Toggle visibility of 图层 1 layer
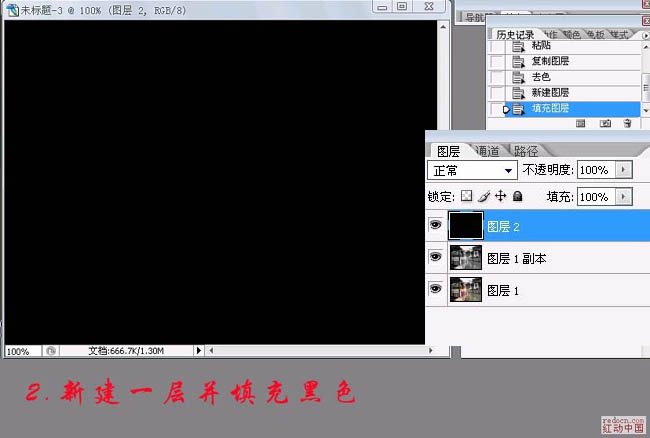This screenshot has height=438, width=650. click(435, 290)
